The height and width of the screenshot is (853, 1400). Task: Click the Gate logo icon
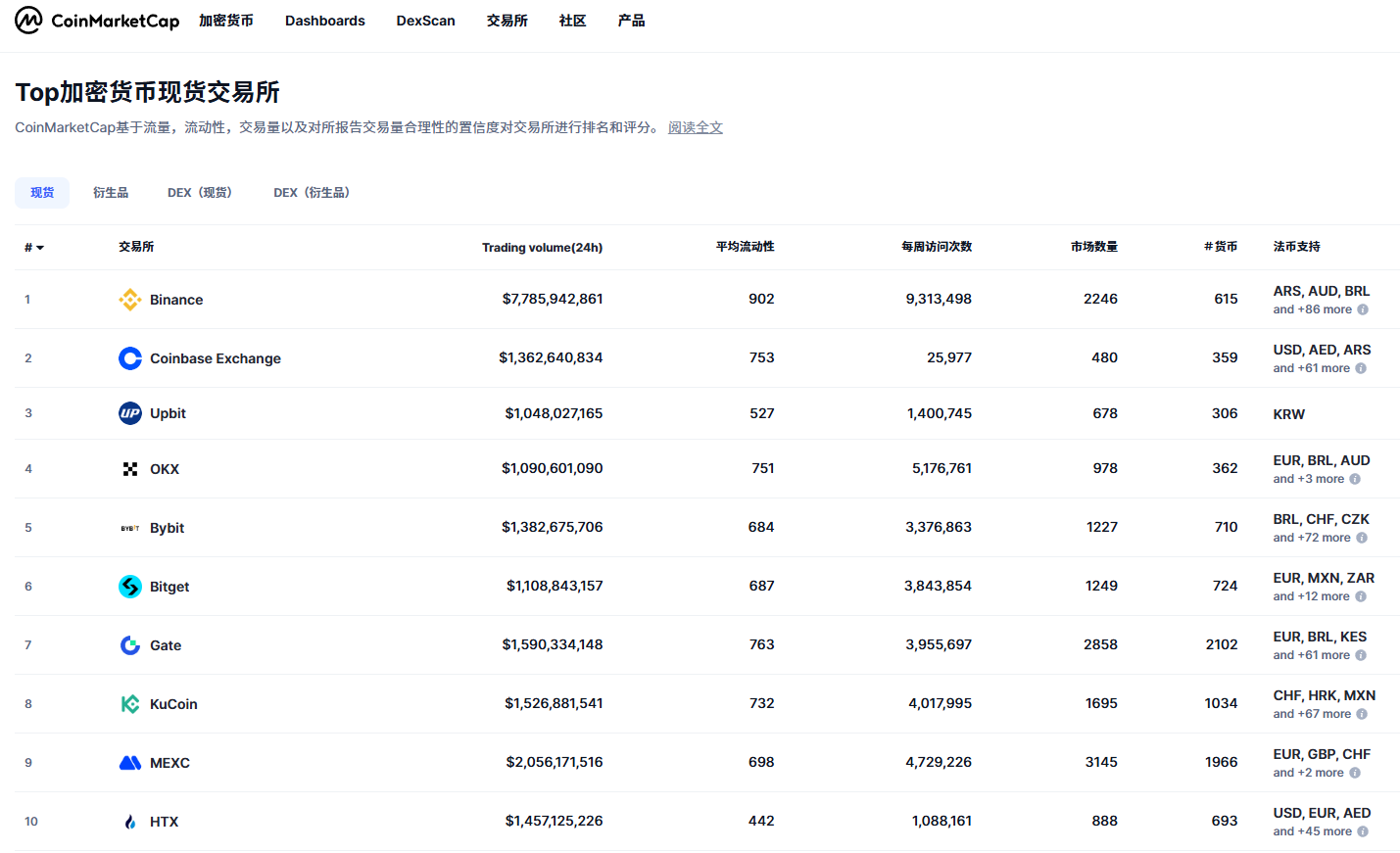click(130, 645)
